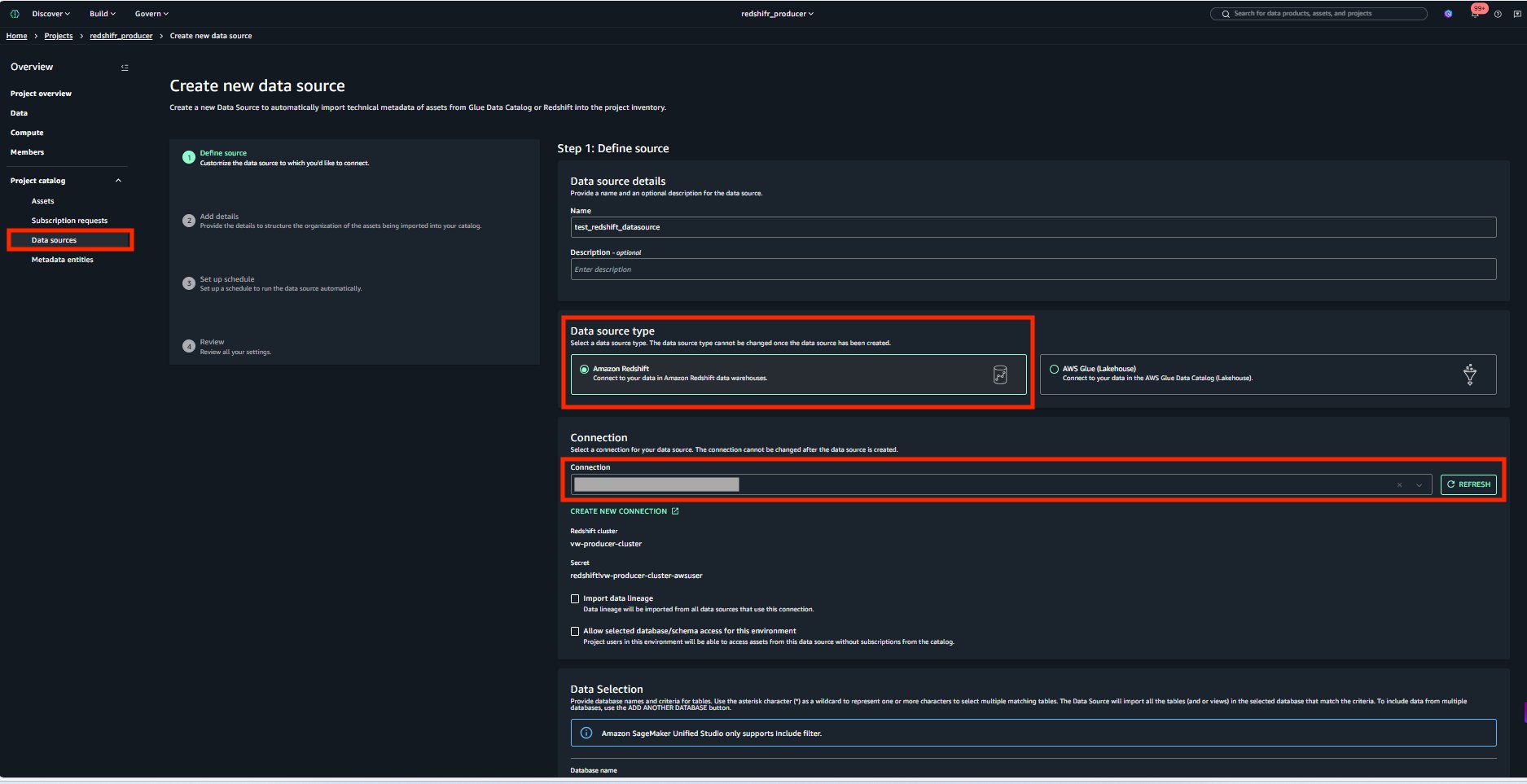Go to redshifr_producer breadcrumb link
The height and width of the screenshot is (784, 1527).
[121, 36]
